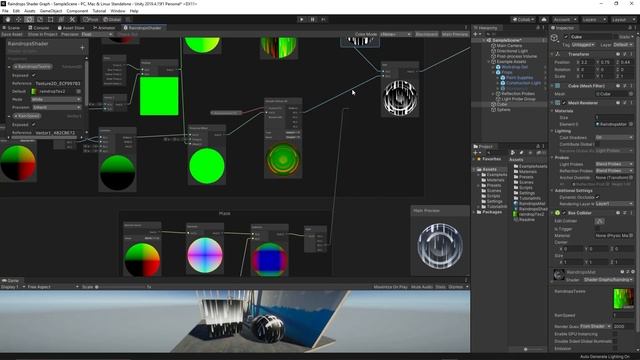Toggle first Exposed checkbox in Blackboard

33,76
